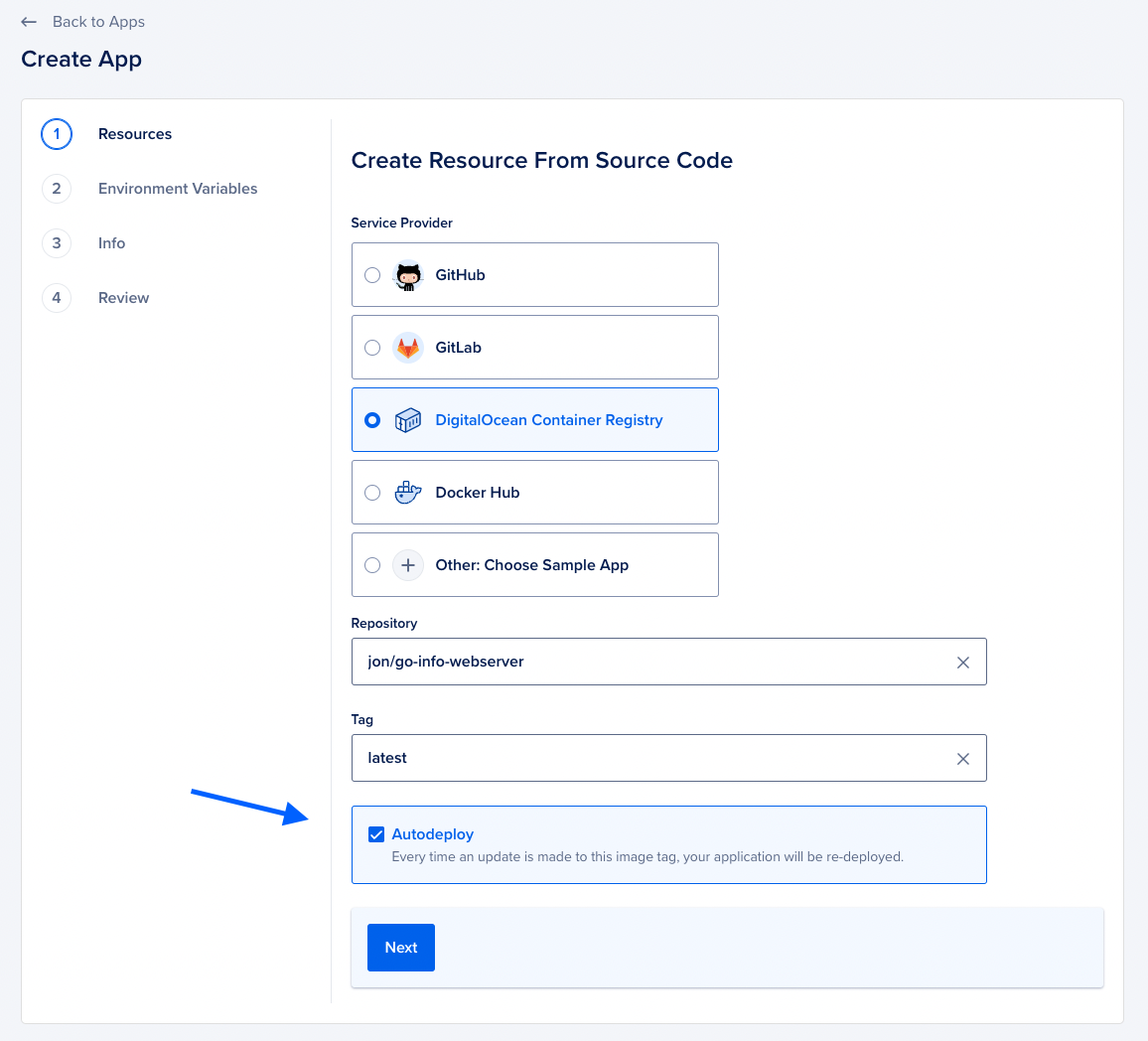Open the Back to Apps link
Viewport: 1148px width, 1041px height.
[97, 21]
